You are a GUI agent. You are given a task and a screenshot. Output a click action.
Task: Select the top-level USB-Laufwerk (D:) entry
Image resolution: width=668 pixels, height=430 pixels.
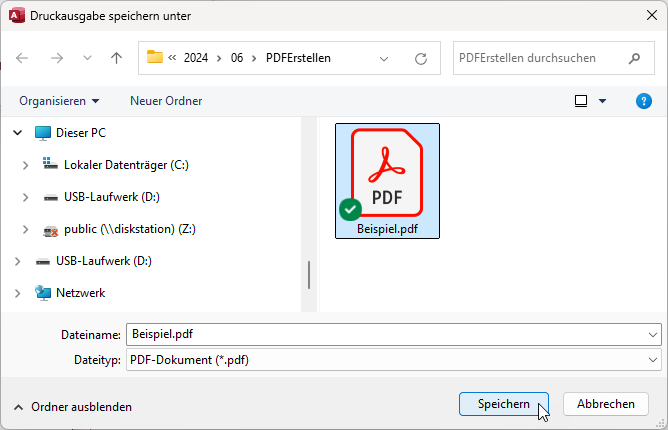[104, 261]
